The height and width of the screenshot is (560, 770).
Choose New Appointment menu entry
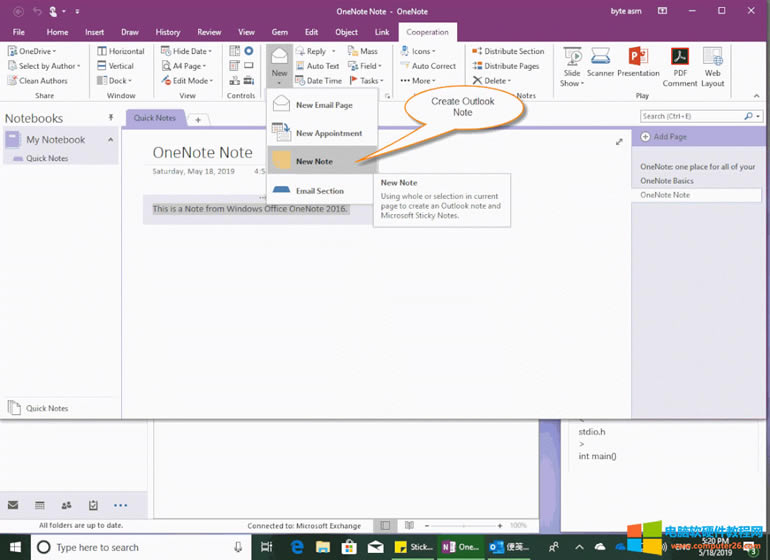(328, 133)
